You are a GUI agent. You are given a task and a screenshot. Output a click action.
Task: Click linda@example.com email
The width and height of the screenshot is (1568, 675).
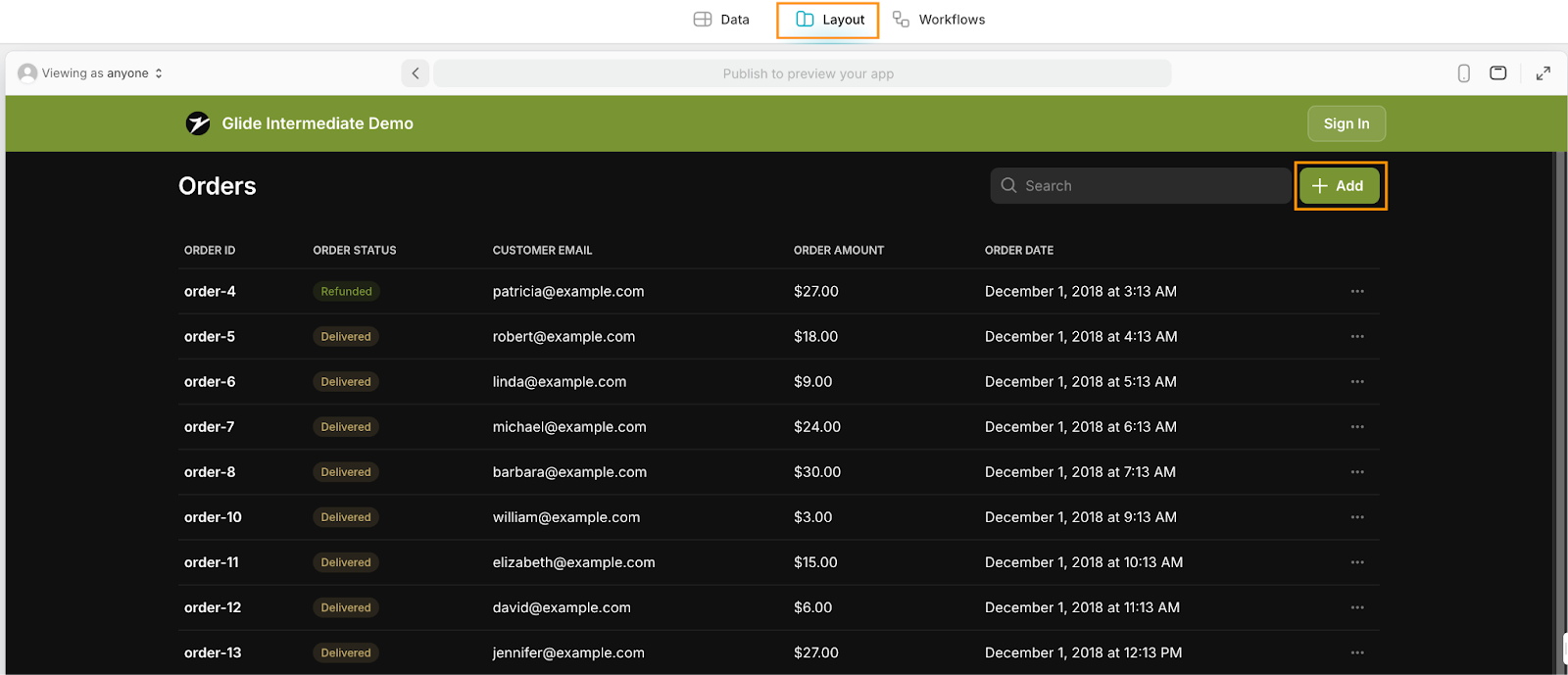tap(560, 382)
